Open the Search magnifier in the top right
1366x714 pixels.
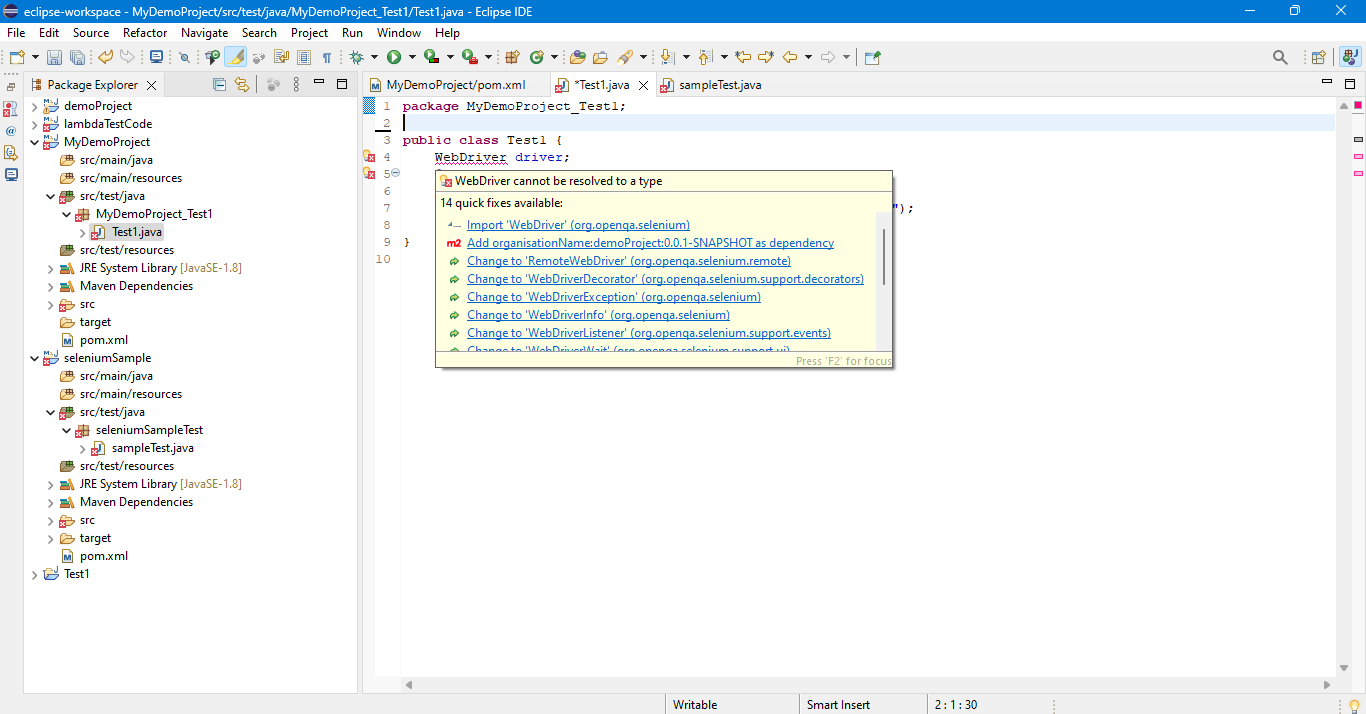pyautogui.click(x=1280, y=58)
